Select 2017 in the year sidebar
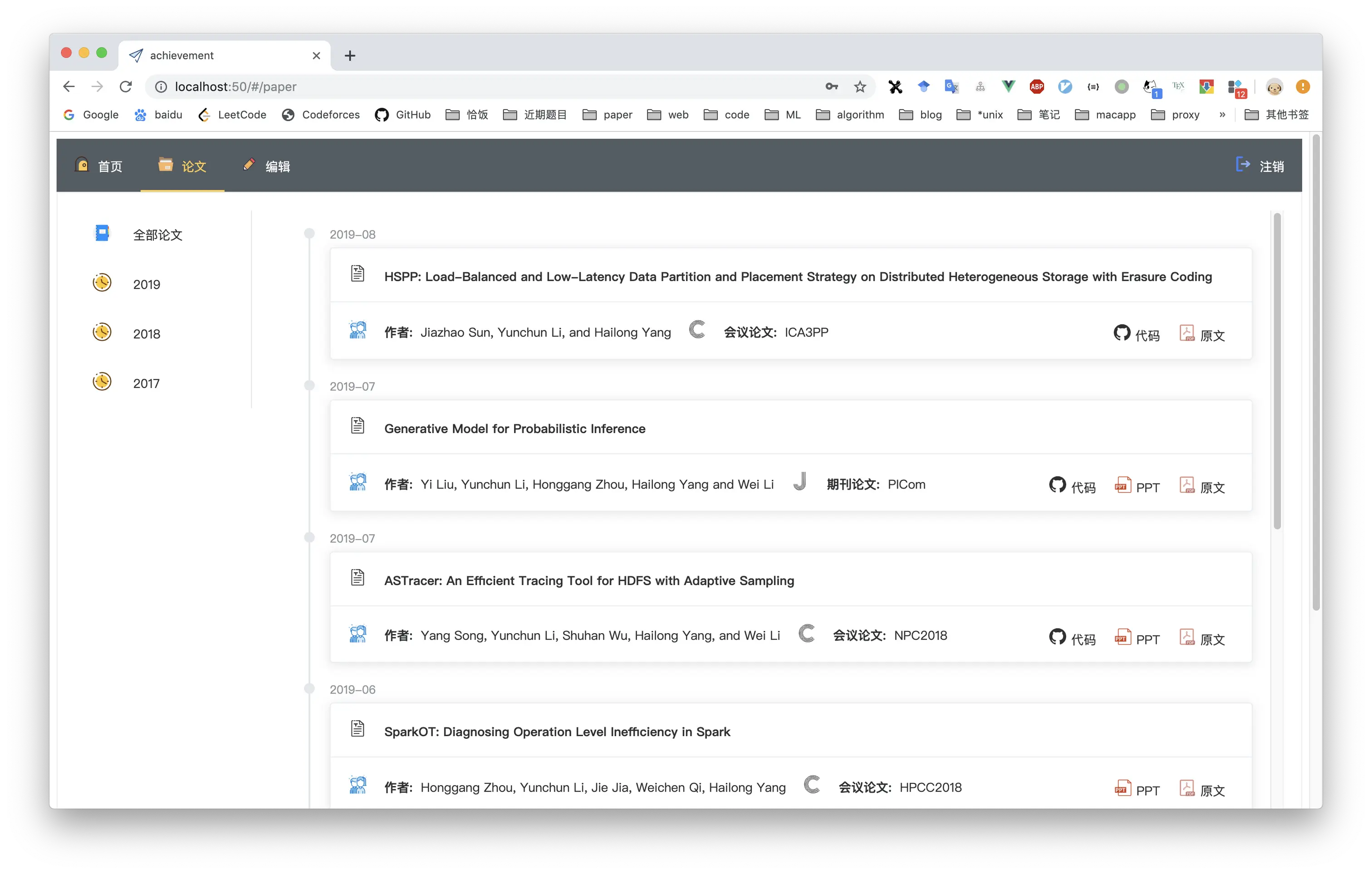The width and height of the screenshot is (1372, 874). 147,383
